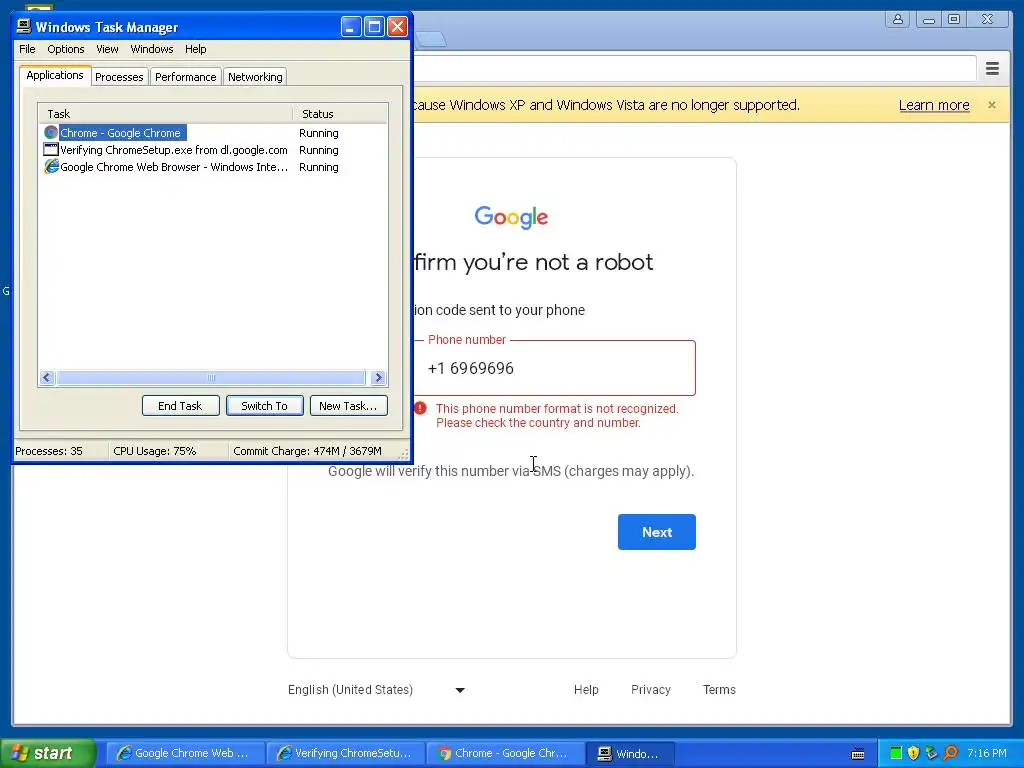Click the task list left scroll arrow
The height and width of the screenshot is (768, 1024).
pos(47,377)
